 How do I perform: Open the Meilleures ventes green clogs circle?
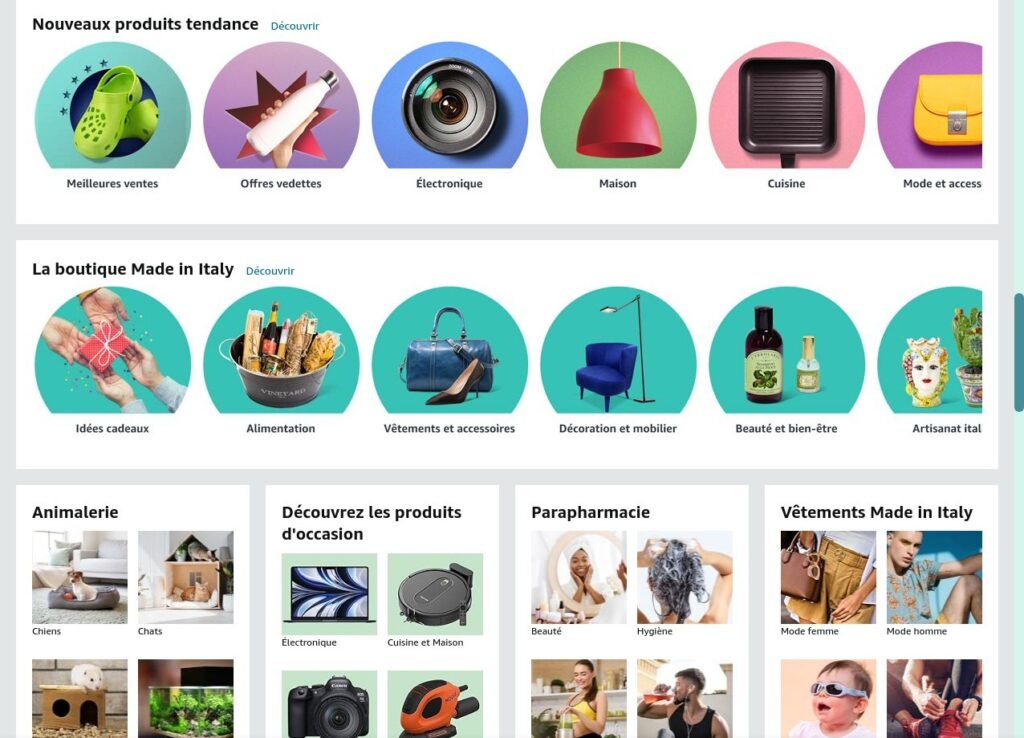pyautogui.click(x=112, y=105)
